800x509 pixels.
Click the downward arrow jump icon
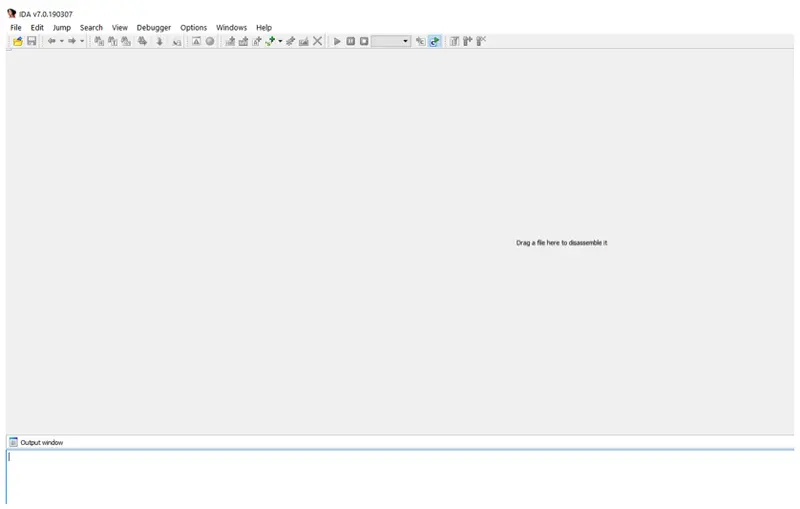click(160, 41)
